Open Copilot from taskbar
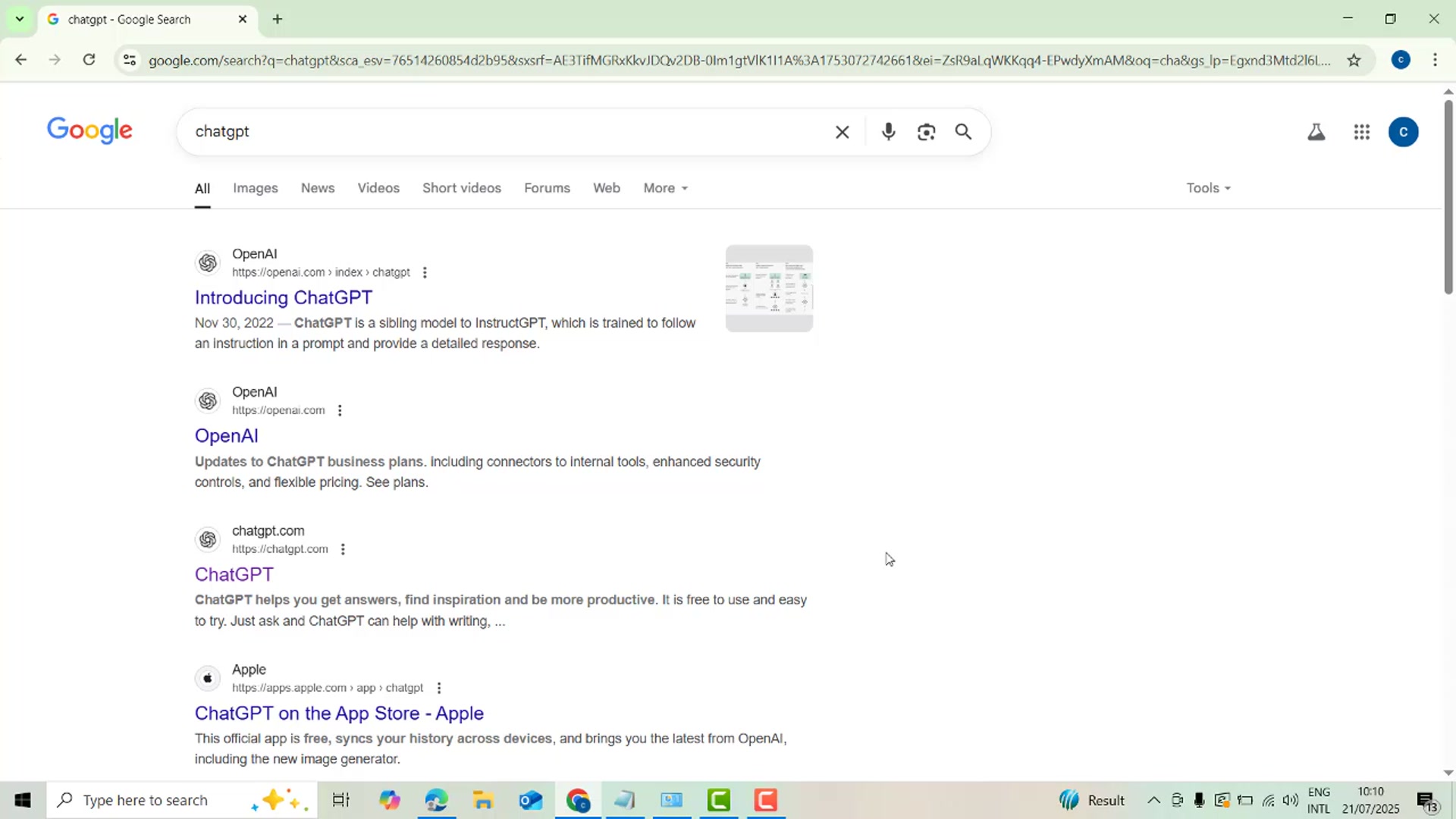1456x819 pixels. pyautogui.click(x=390, y=800)
